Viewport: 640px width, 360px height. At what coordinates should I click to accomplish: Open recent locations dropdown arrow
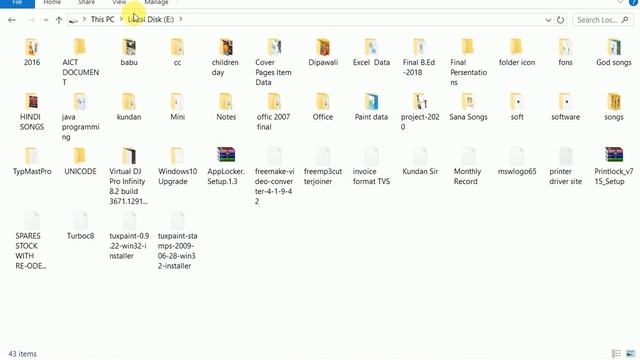46,20
